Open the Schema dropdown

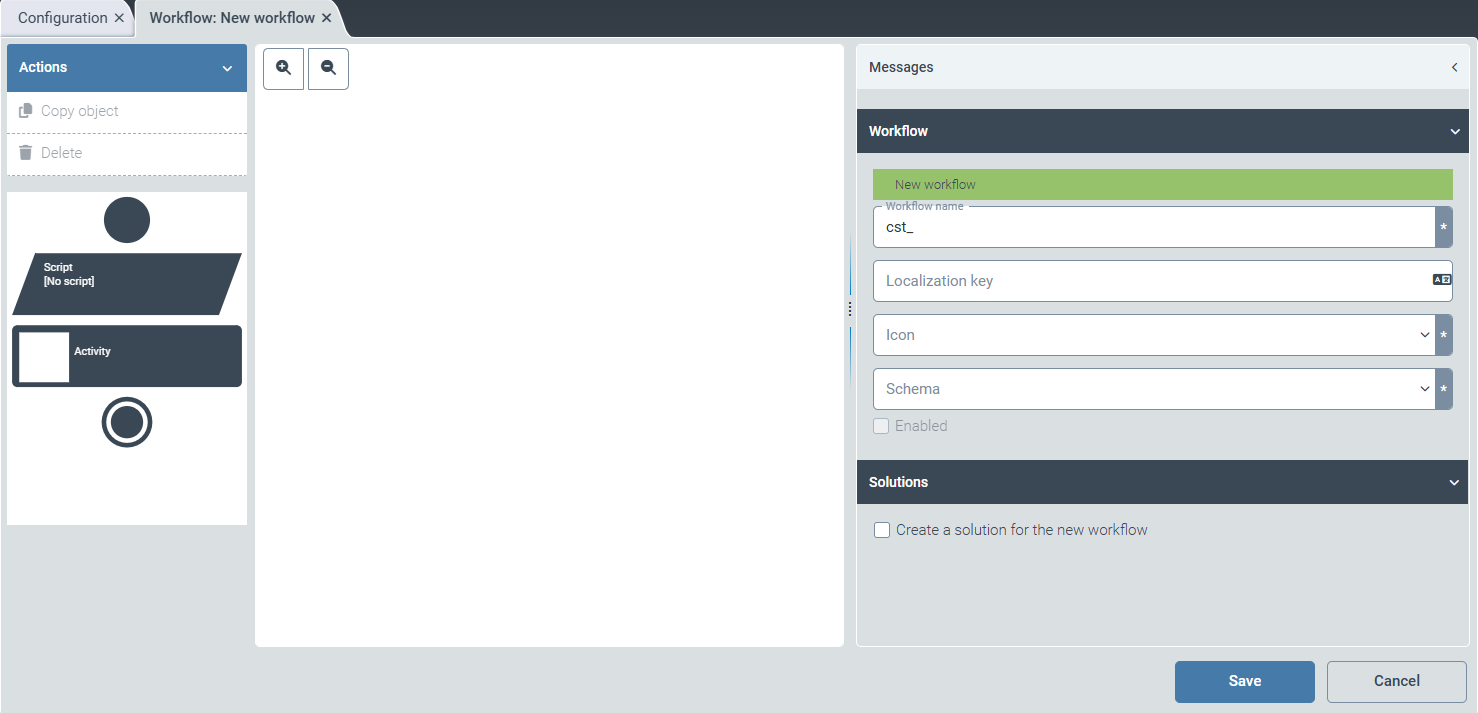pyautogui.click(x=1426, y=389)
